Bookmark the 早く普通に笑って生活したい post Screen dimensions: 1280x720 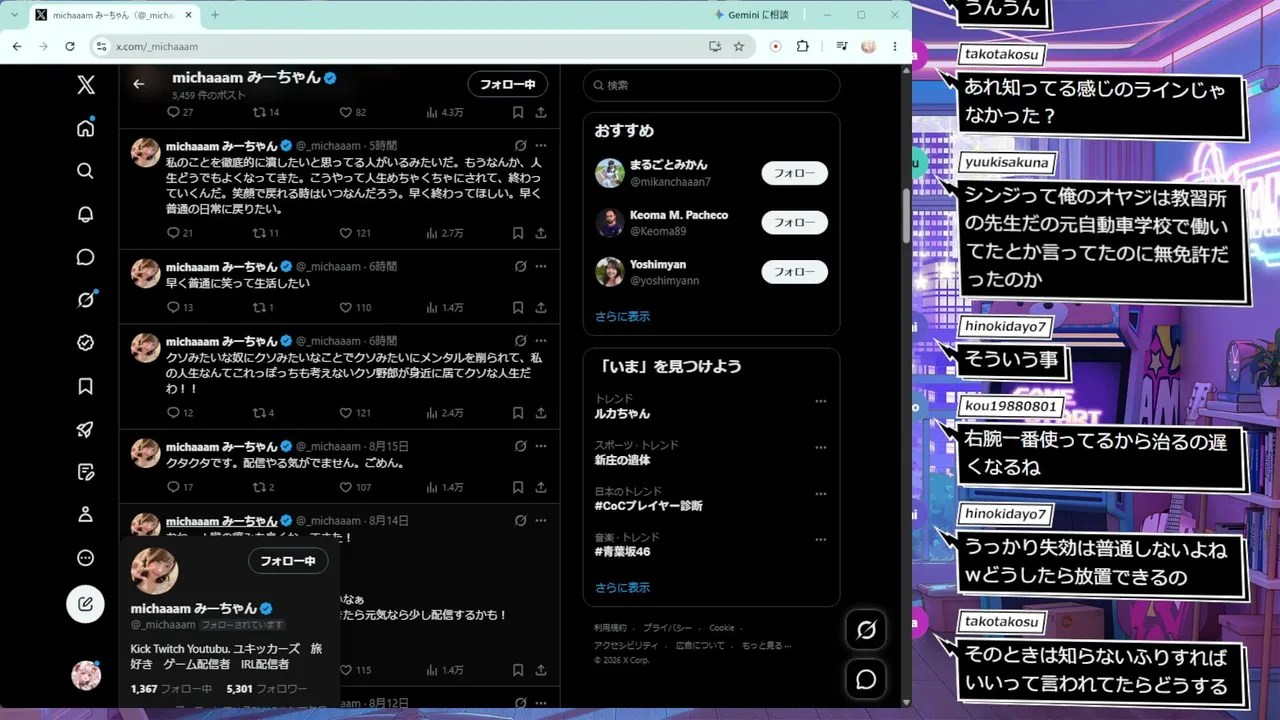click(518, 307)
